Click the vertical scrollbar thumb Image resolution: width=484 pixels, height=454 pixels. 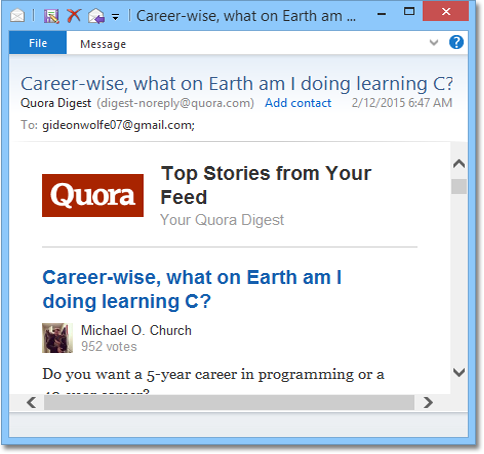pos(459,186)
